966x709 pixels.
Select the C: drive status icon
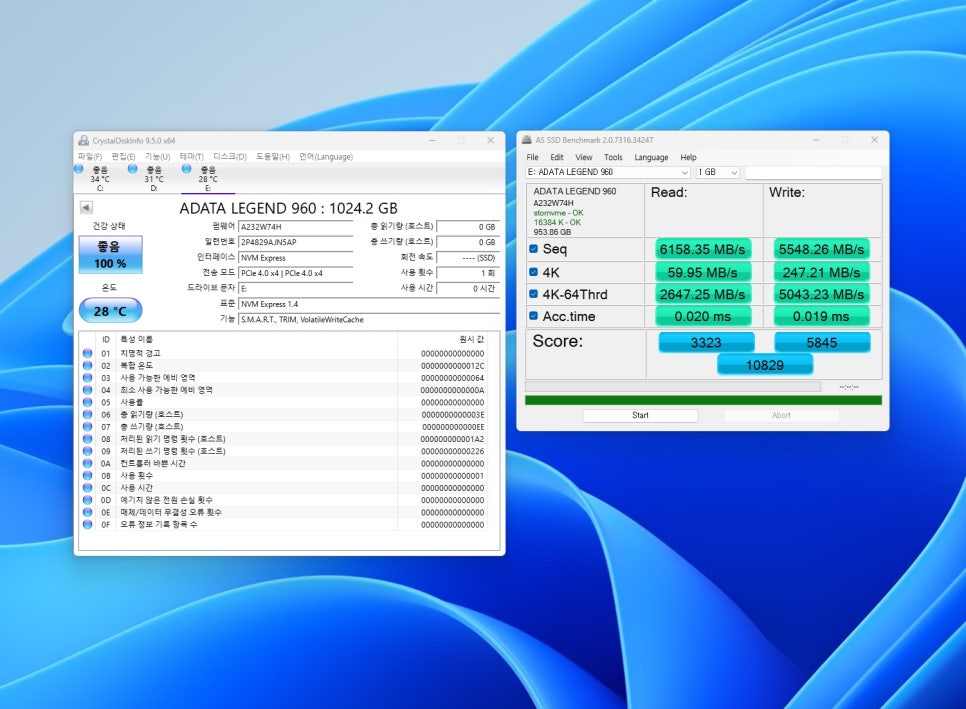click(x=80, y=170)
